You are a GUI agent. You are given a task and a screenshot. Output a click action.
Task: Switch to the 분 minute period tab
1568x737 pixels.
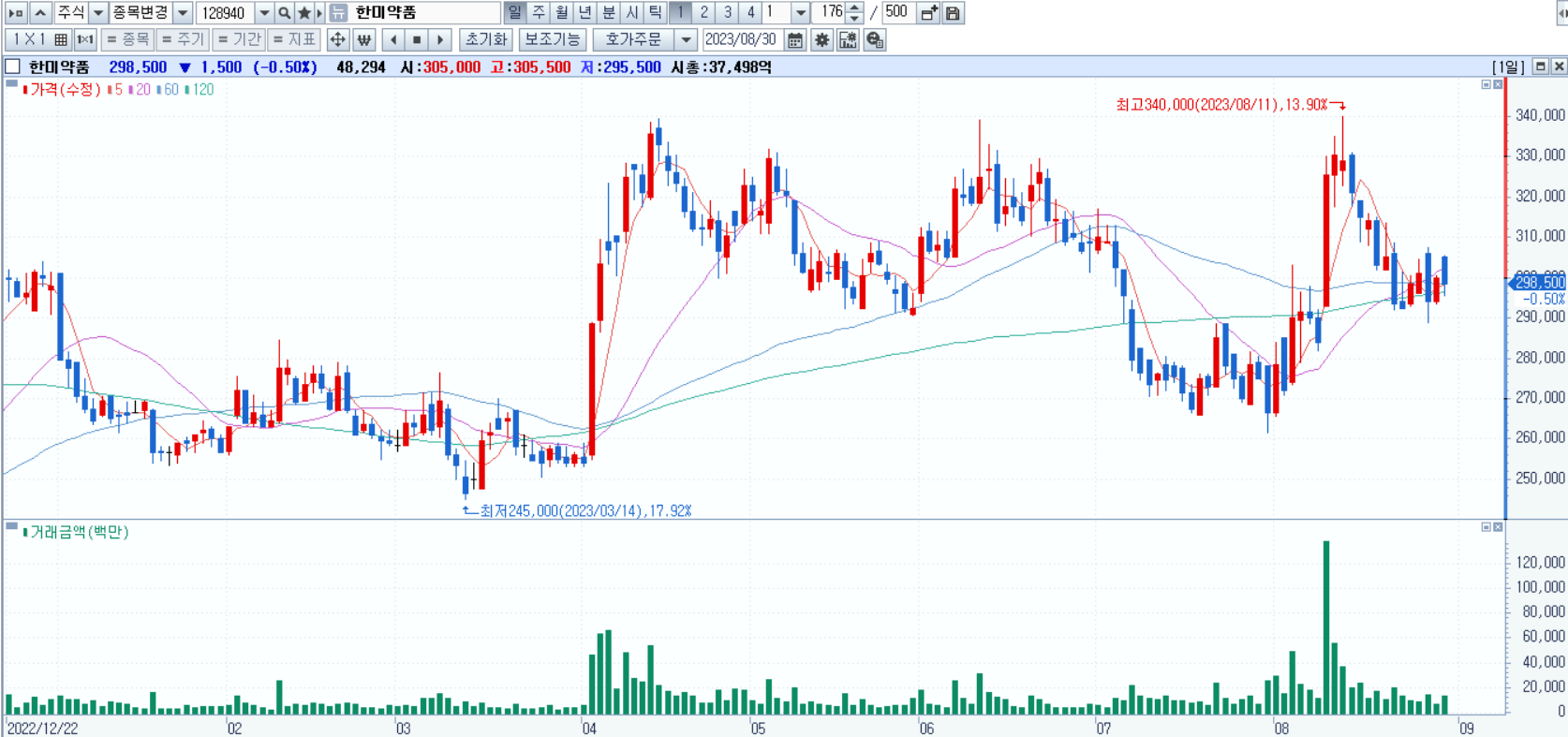609,13
